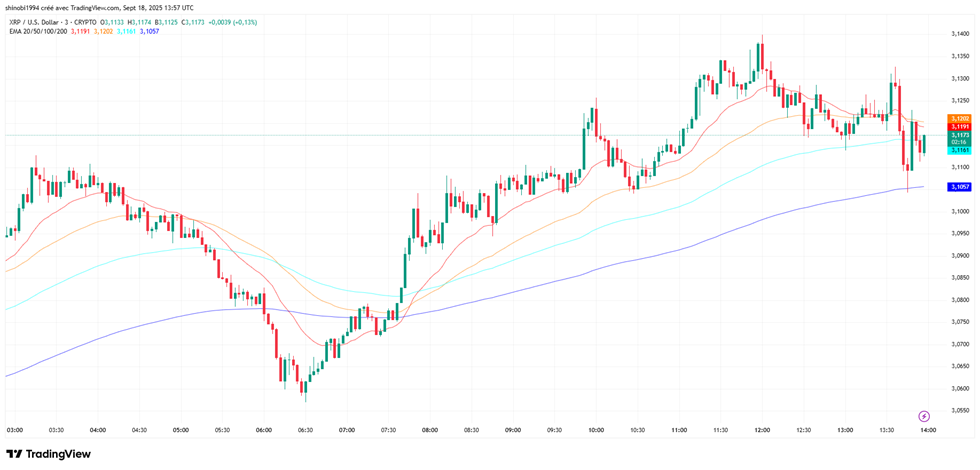Click the 3,0550 price scale label

tap(959, 410)
